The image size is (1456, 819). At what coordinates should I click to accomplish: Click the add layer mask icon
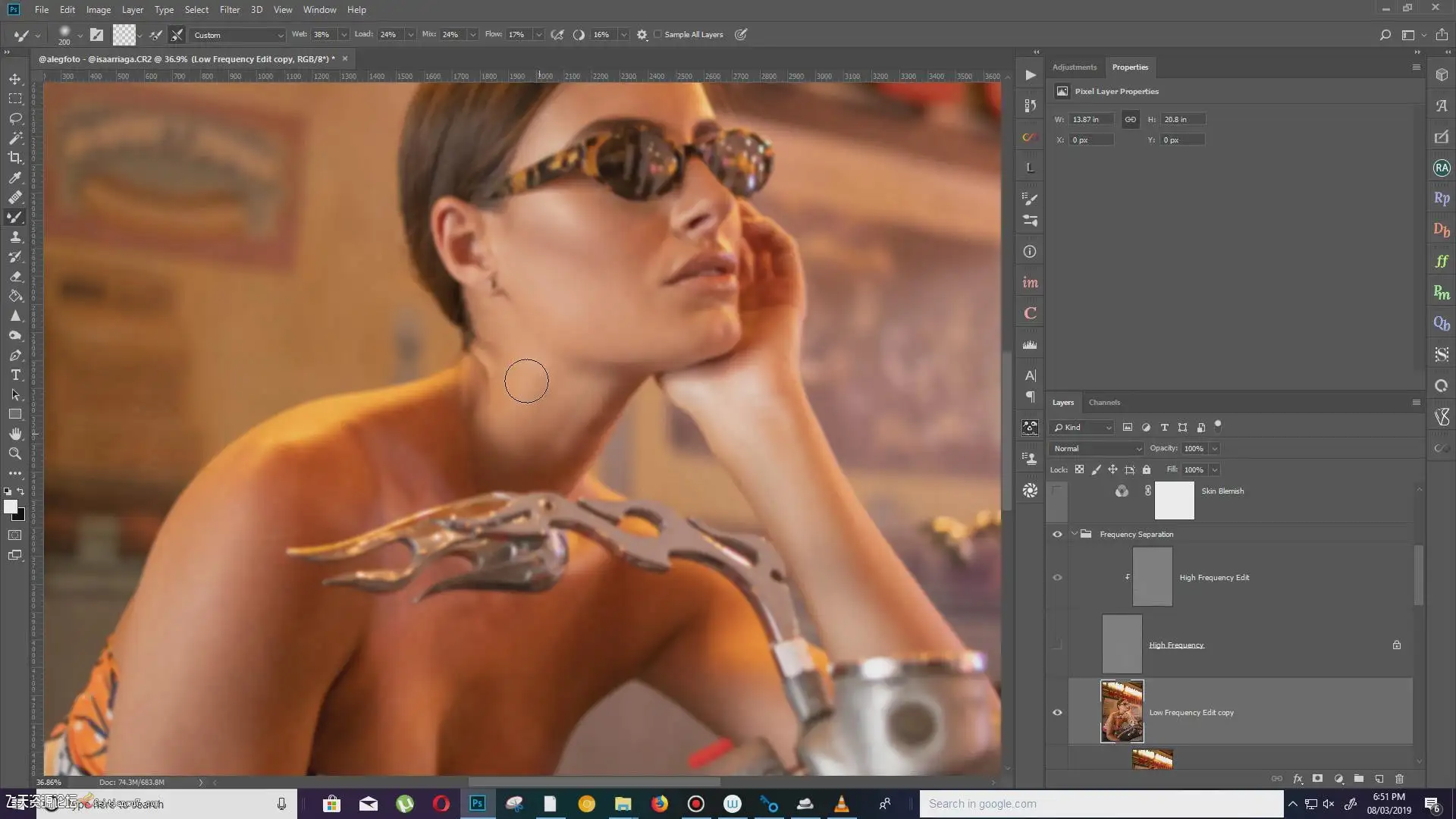1318,779
